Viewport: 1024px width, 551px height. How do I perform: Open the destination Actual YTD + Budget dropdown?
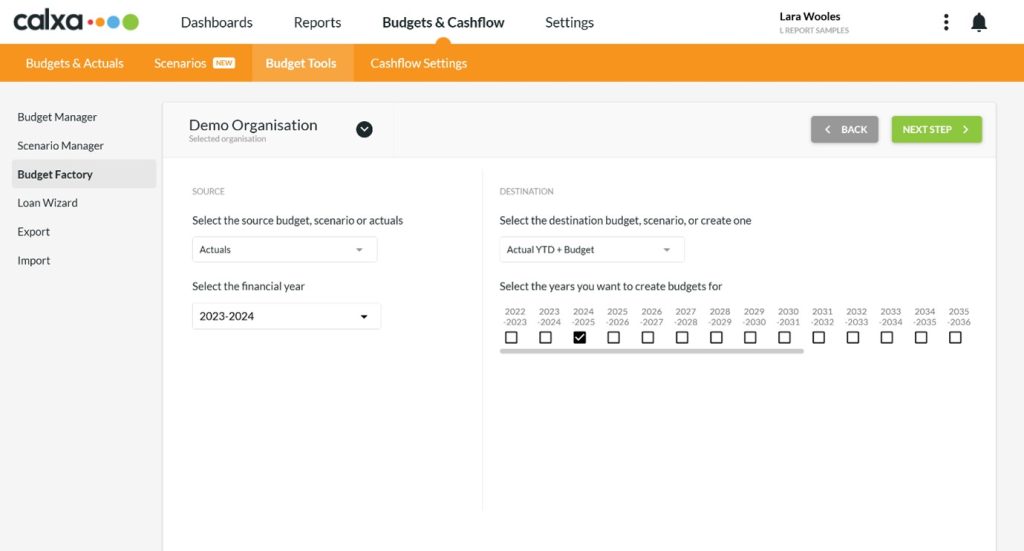[591, 250]
